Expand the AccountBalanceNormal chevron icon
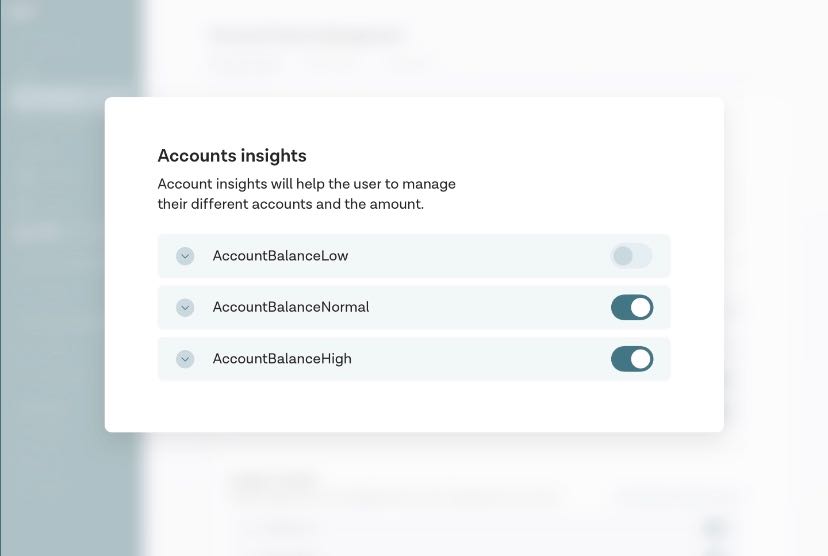828x556 pixels. [x=185, y=307]
